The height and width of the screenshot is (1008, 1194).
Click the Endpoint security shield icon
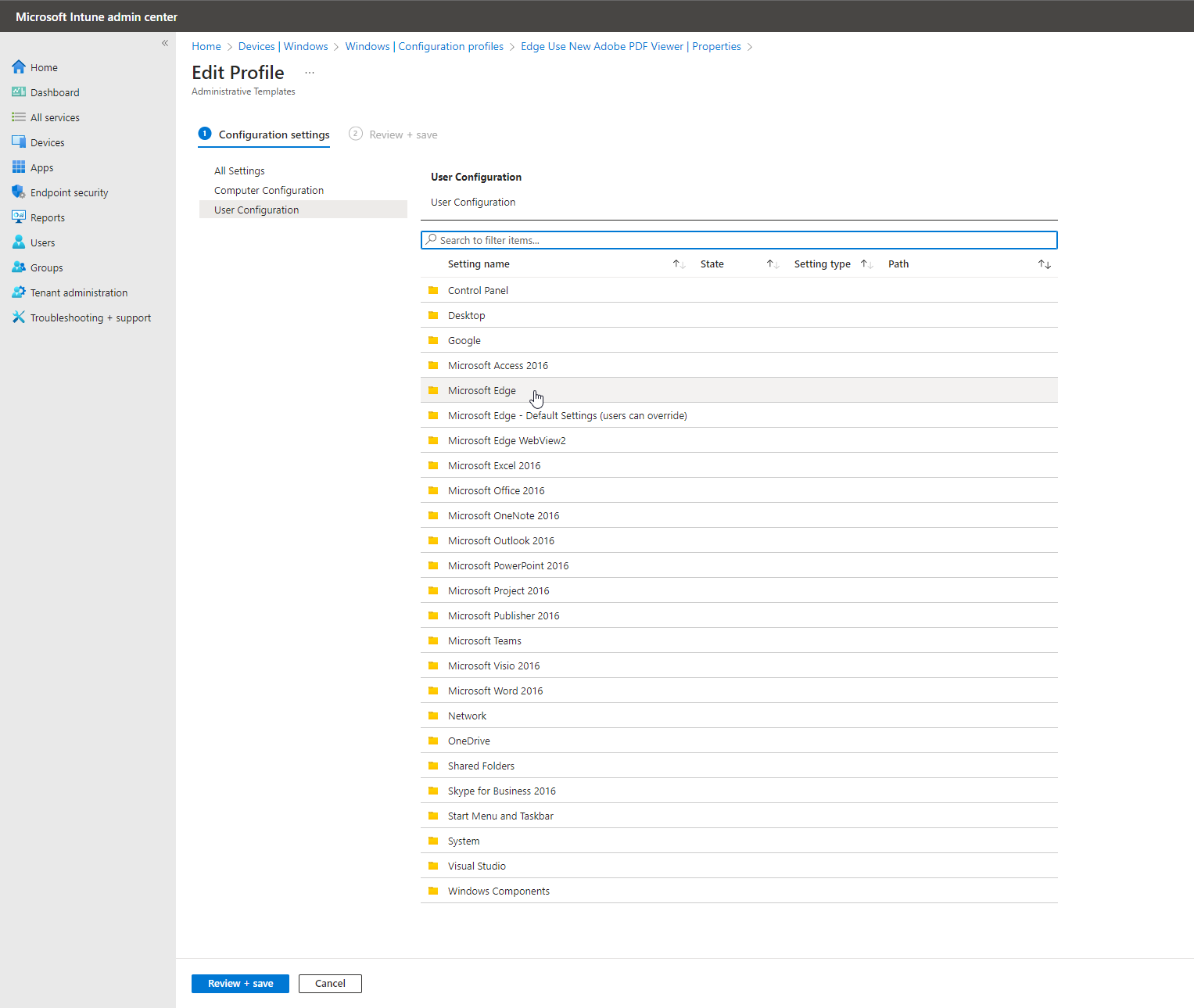click(19, 192)
